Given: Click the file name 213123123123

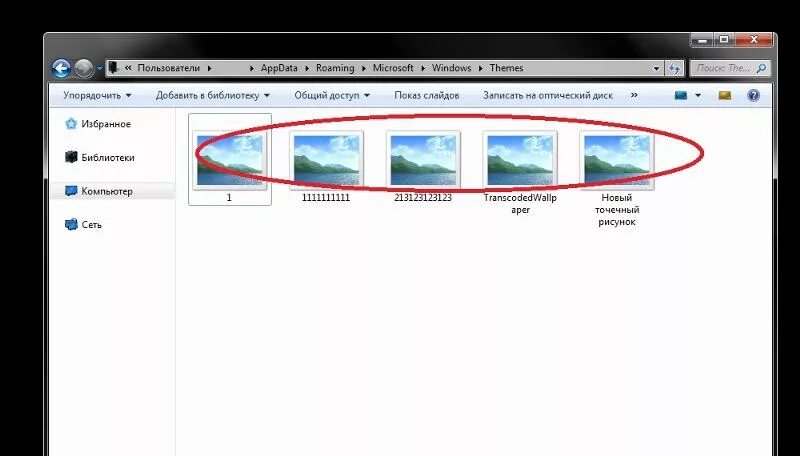Looking at the screenshot, I should click(x=422, y=198).
